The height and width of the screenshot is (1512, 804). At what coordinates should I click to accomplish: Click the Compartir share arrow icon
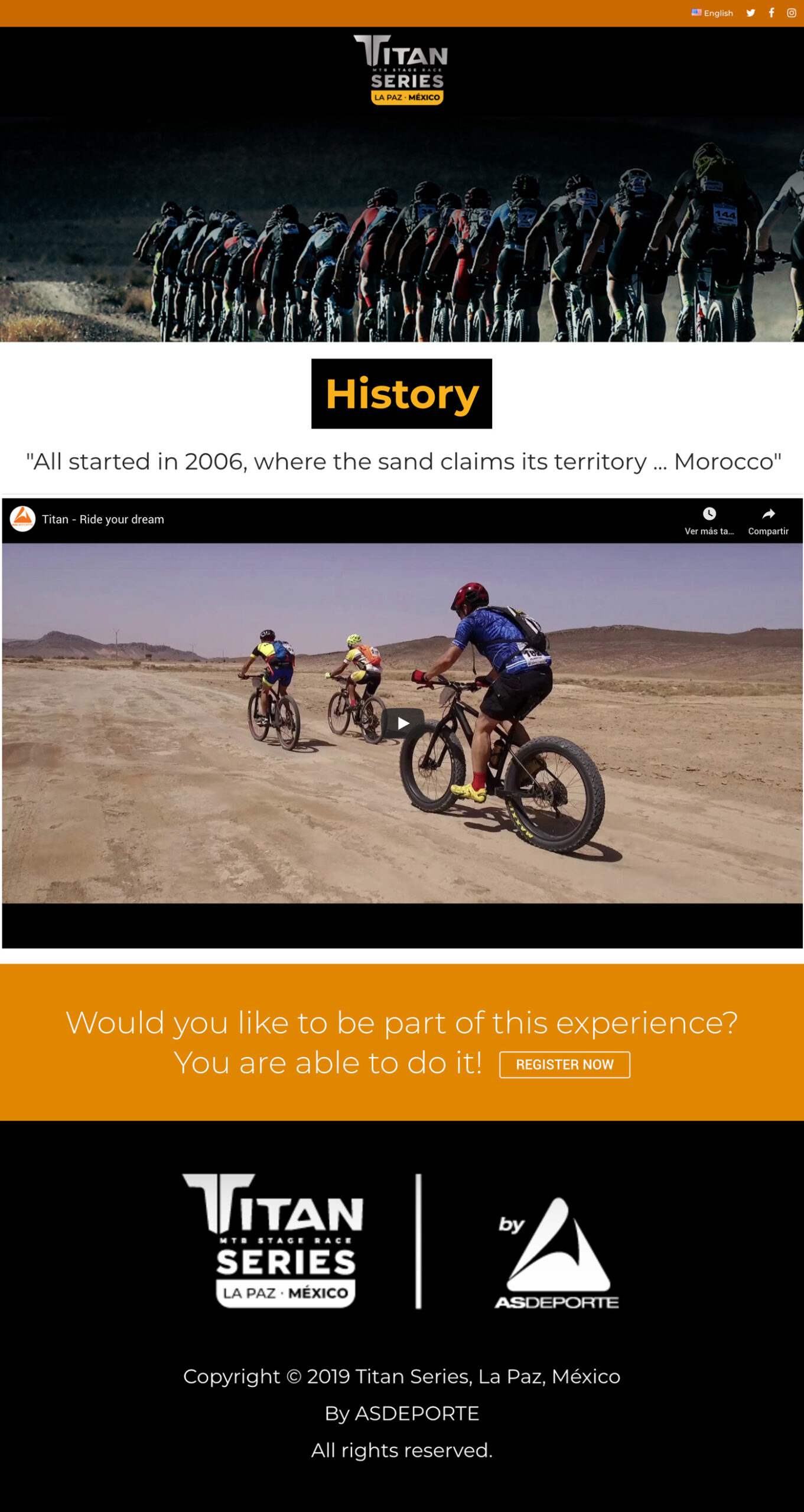[768, 514]
